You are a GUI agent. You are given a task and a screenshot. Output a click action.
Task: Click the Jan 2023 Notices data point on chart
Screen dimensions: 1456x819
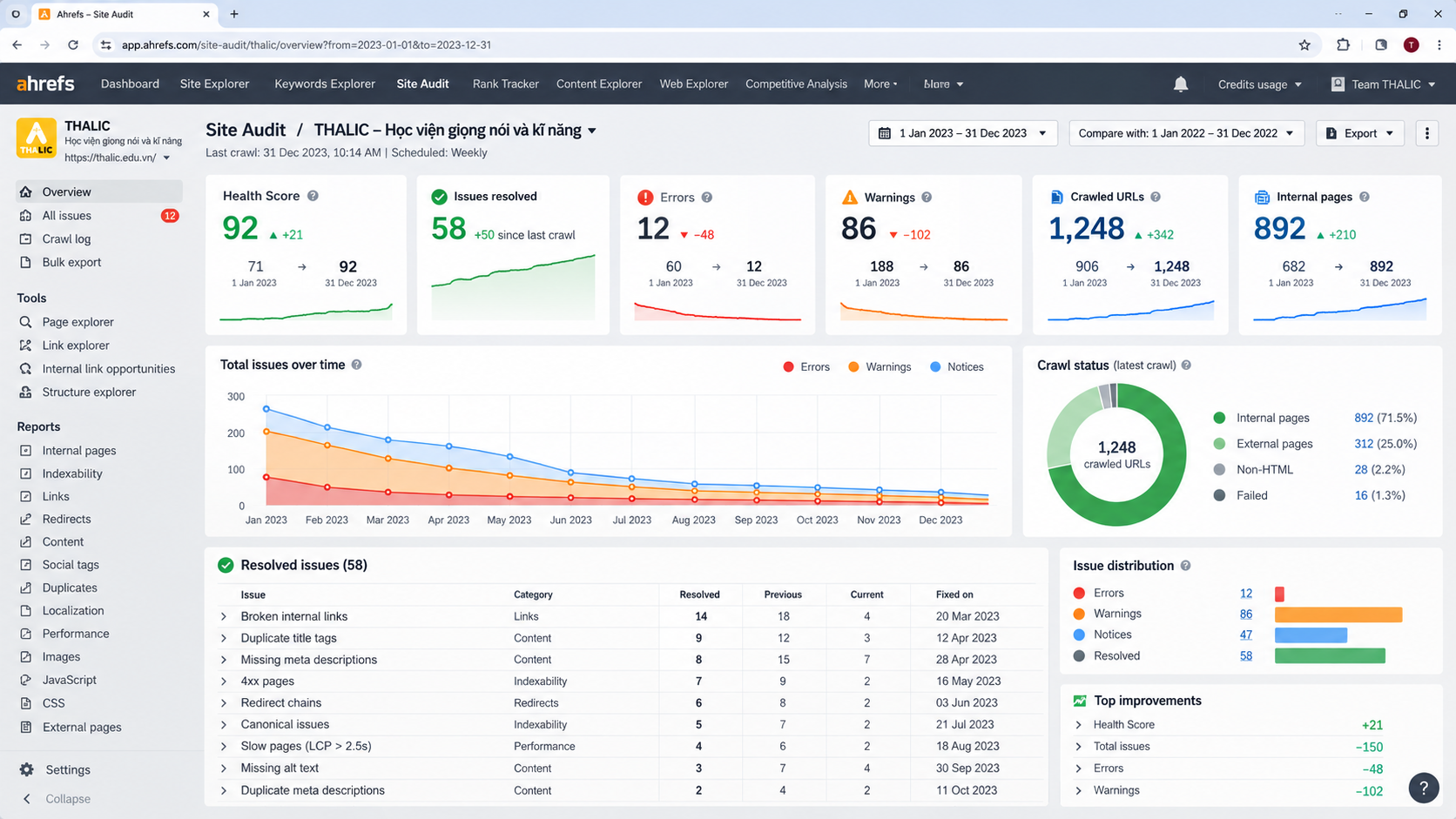pos(266,409)
